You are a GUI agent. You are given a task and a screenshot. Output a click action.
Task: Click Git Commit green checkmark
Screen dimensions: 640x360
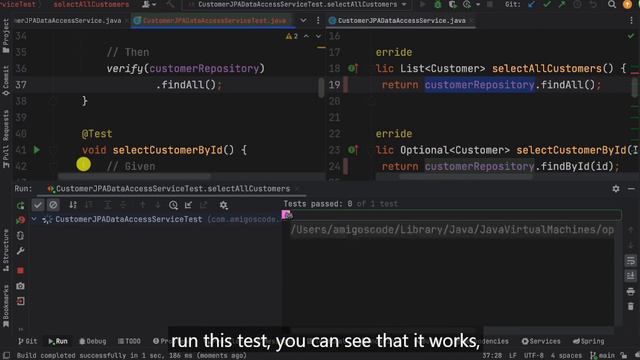[x=547, y=4]
